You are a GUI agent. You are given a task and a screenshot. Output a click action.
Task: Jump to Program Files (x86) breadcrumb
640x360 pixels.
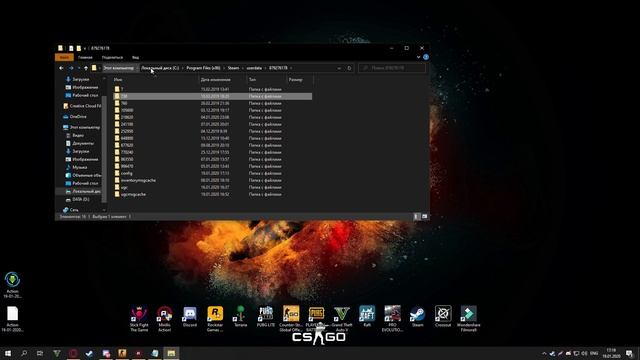[203, 68]
